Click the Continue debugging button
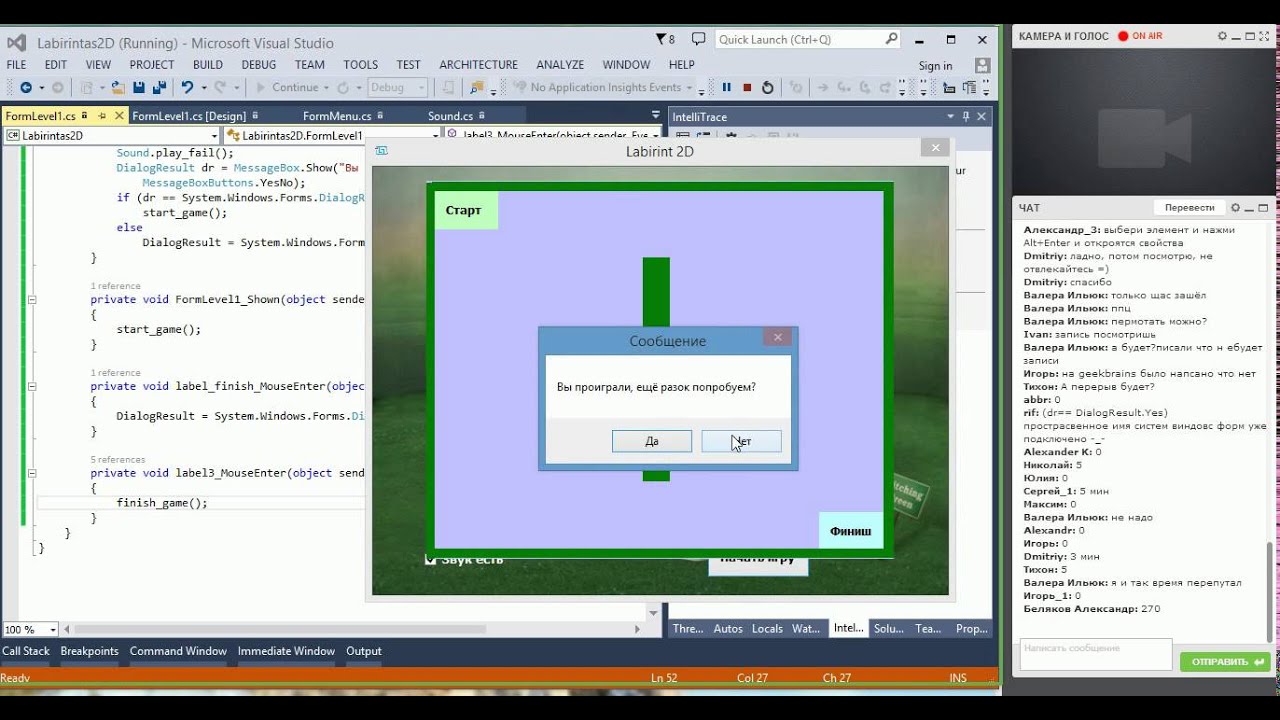1280x720 pixels. pyautogui.click(x=288, y=87)
